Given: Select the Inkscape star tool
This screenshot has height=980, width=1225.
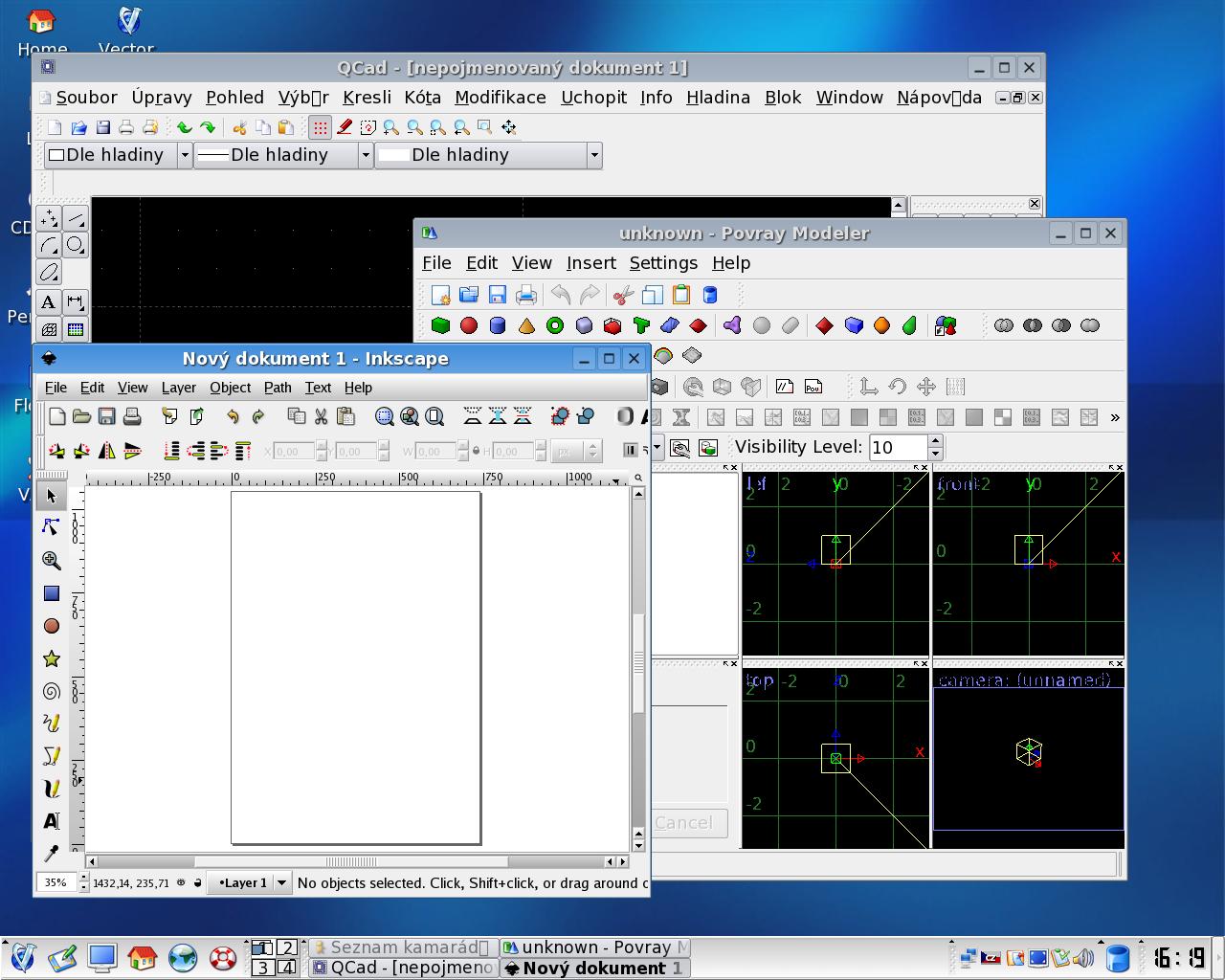Looking at the screenshot, I should click(52, 658).
